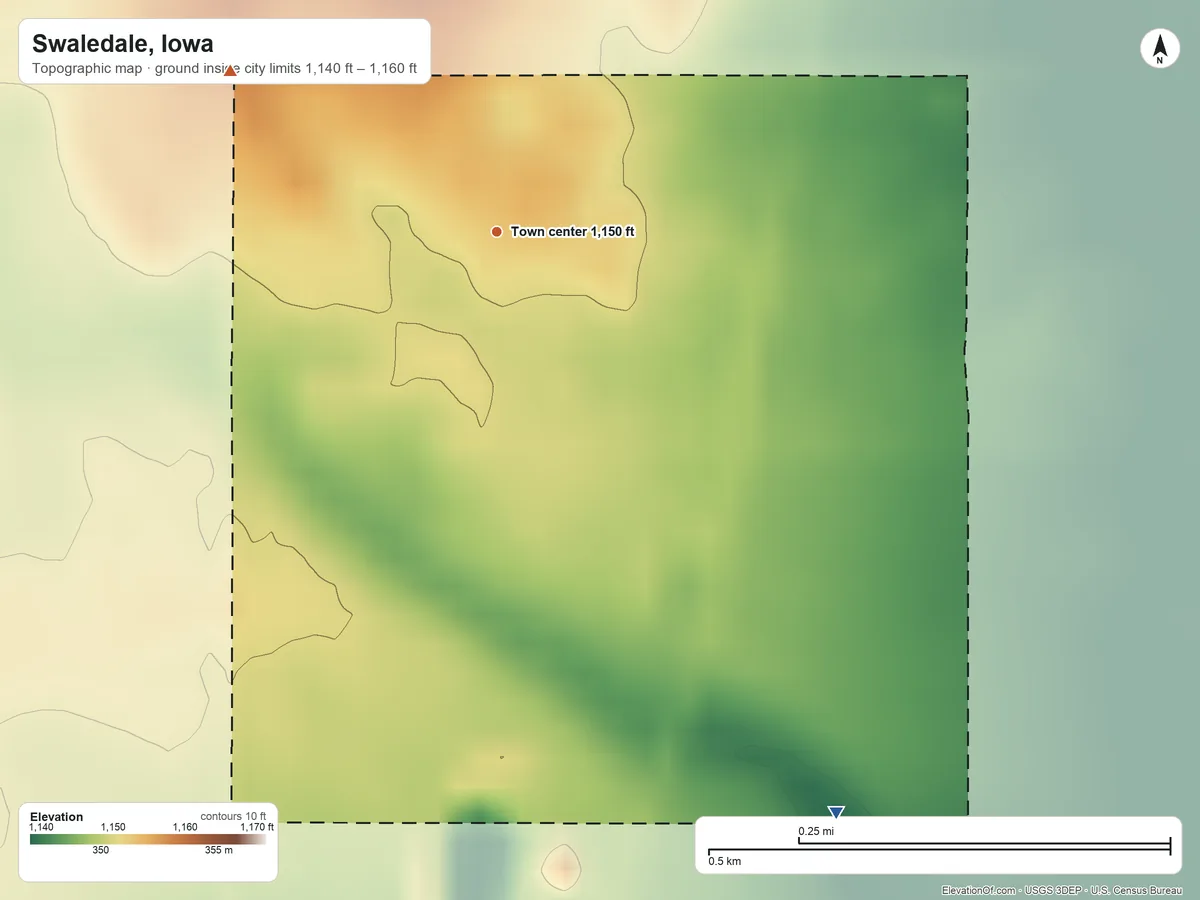Click the topographic map subtitle text
Viewport: 1200px width, 900px height.
[x=224, y=70]
